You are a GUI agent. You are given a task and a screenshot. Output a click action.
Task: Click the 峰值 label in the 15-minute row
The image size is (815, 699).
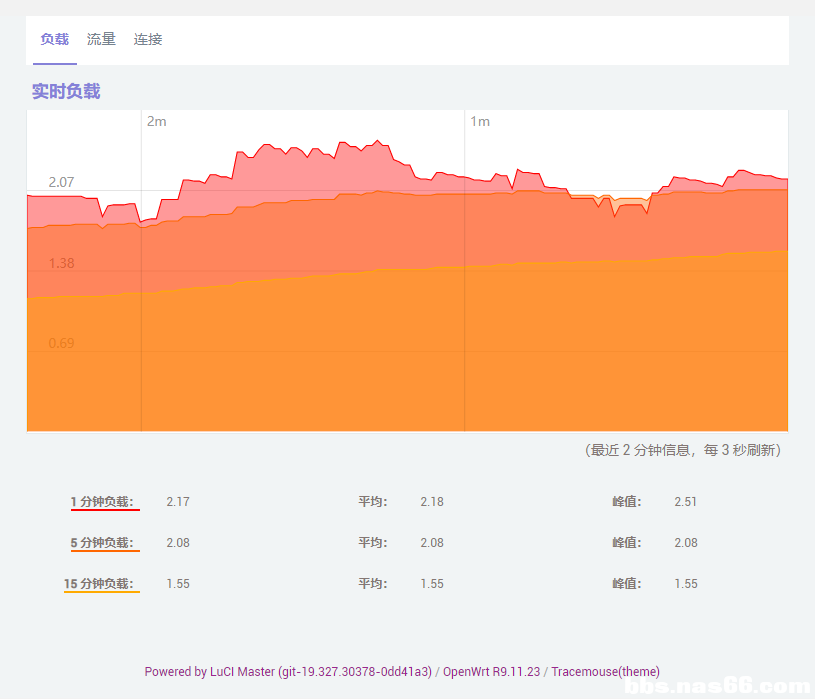[627, 584]
